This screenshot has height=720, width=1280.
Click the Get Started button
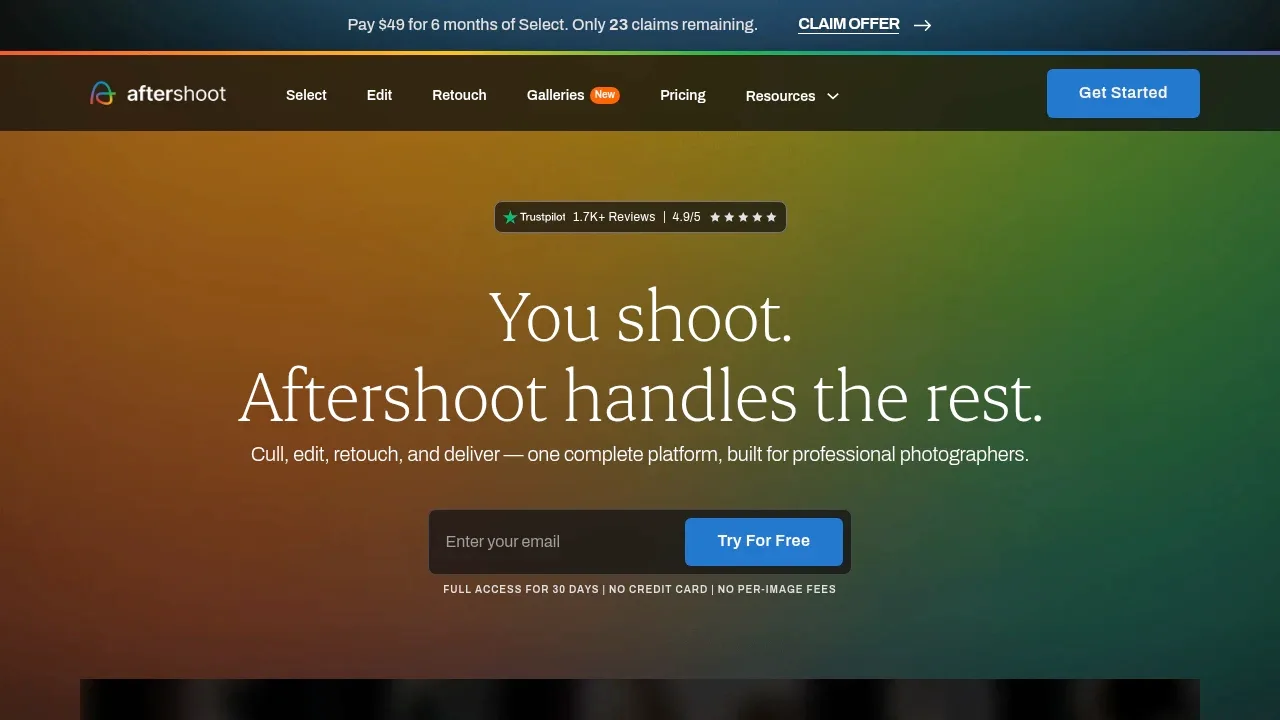coord(1123,93)
